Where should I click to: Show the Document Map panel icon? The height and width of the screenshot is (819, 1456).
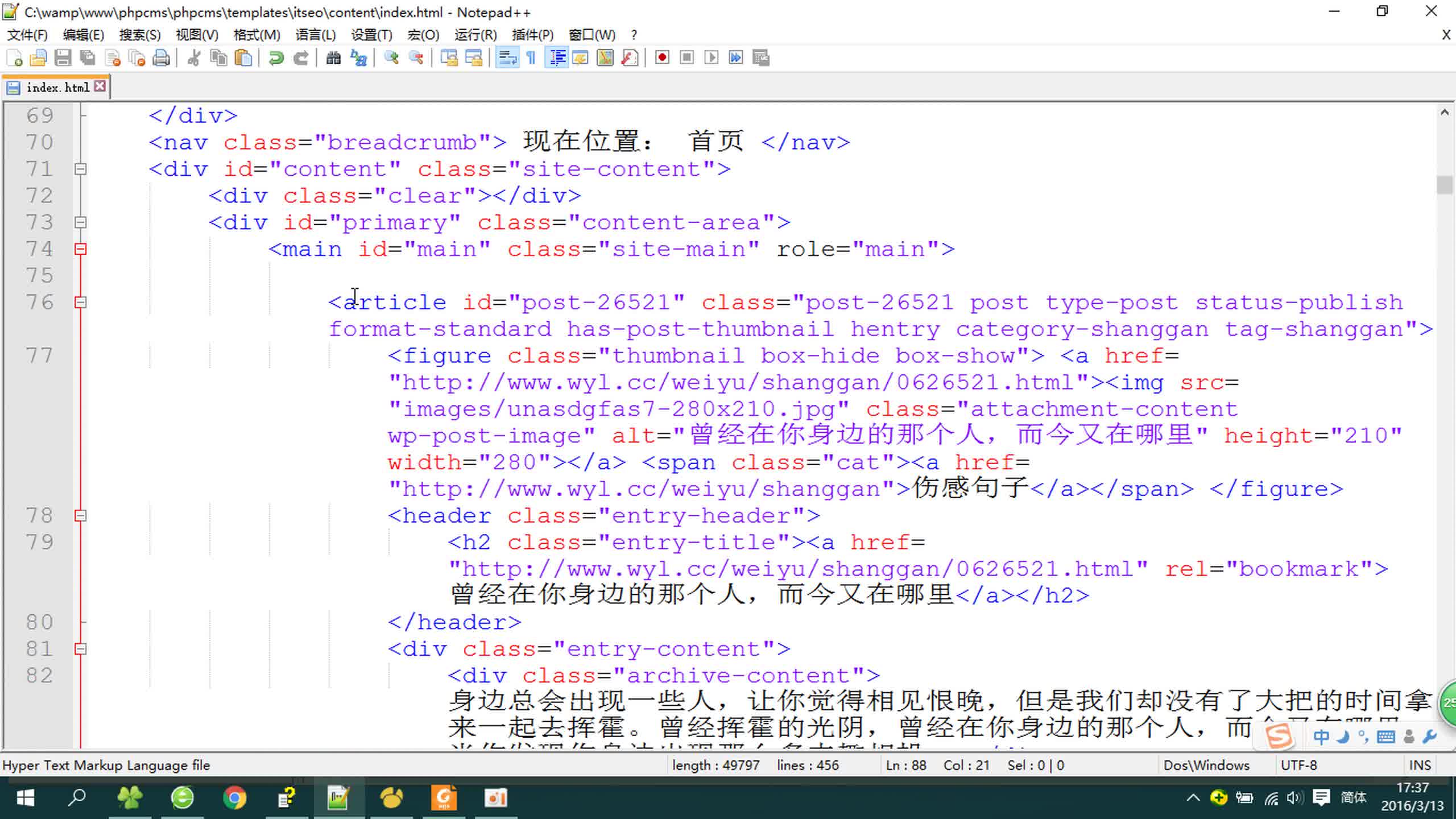tap(605, 57)
